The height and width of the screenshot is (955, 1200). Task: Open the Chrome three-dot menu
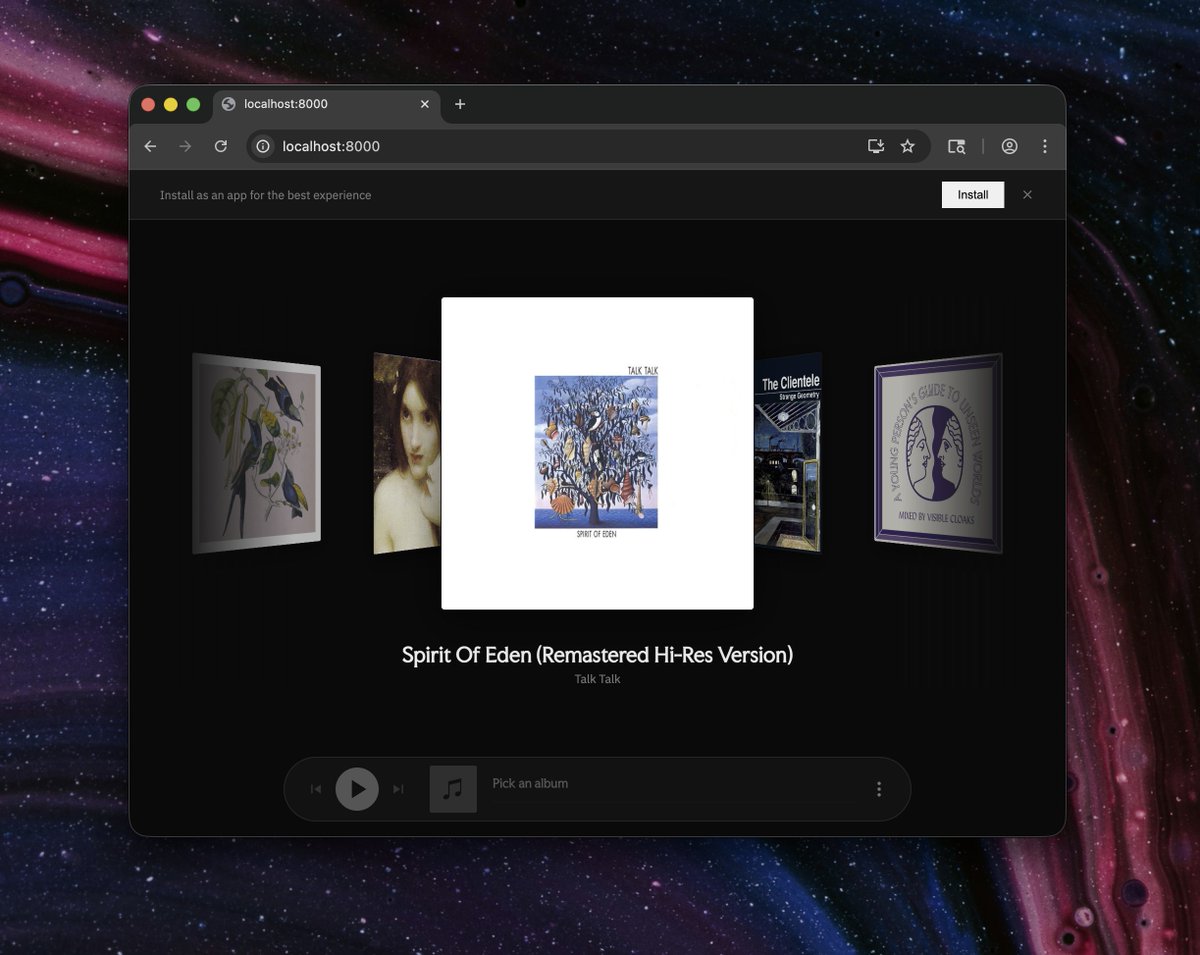click(x=1044, y=146)
